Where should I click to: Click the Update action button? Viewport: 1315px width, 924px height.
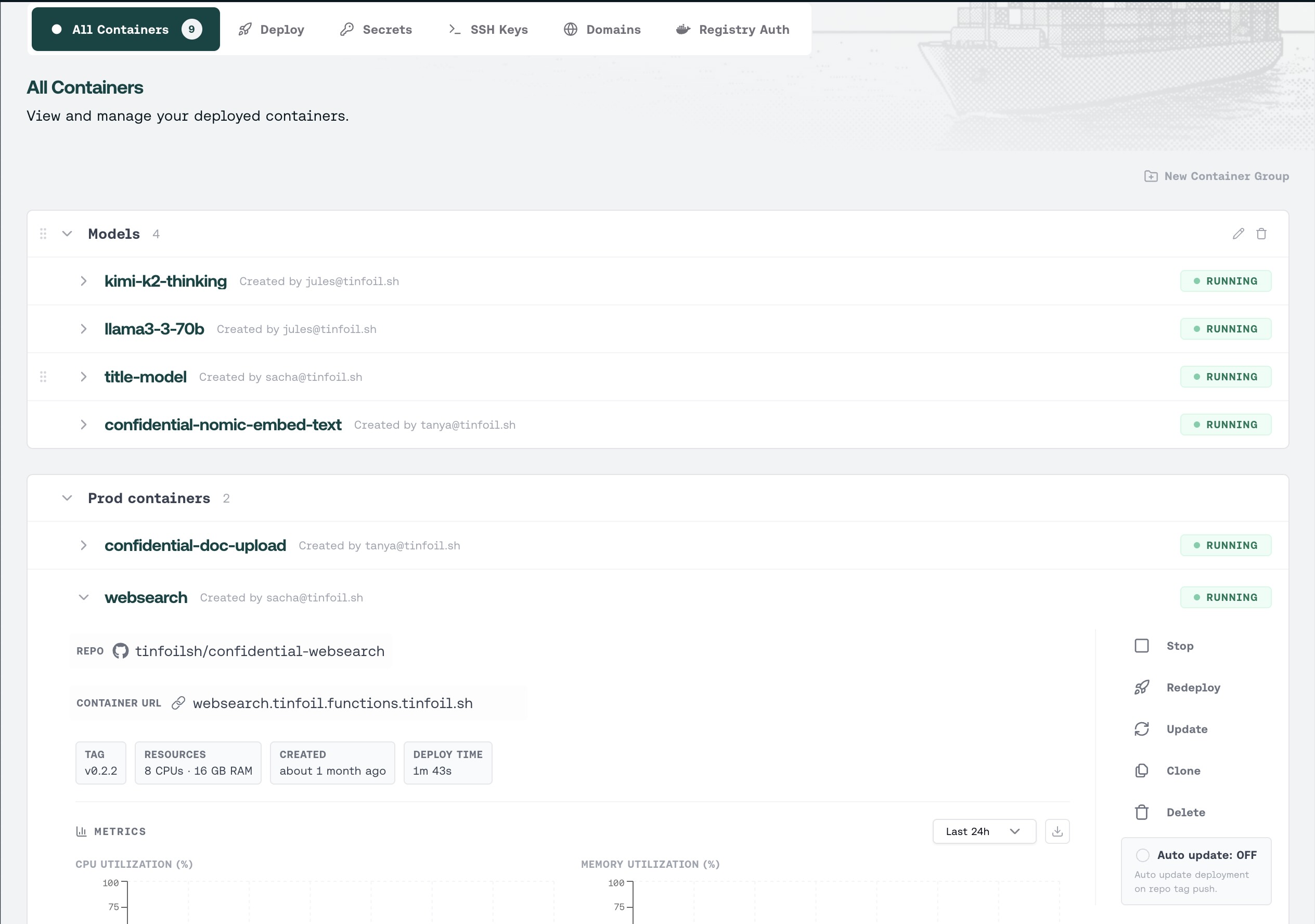(x=1186, y=729)
